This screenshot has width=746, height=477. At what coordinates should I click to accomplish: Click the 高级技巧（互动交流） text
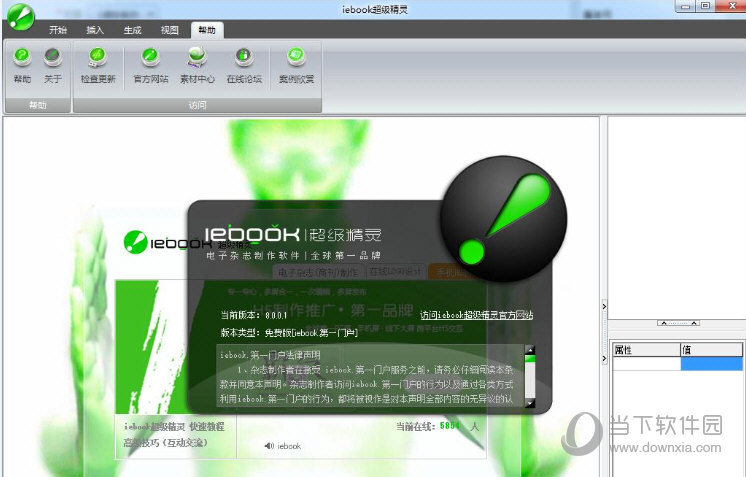coord(166,443)
